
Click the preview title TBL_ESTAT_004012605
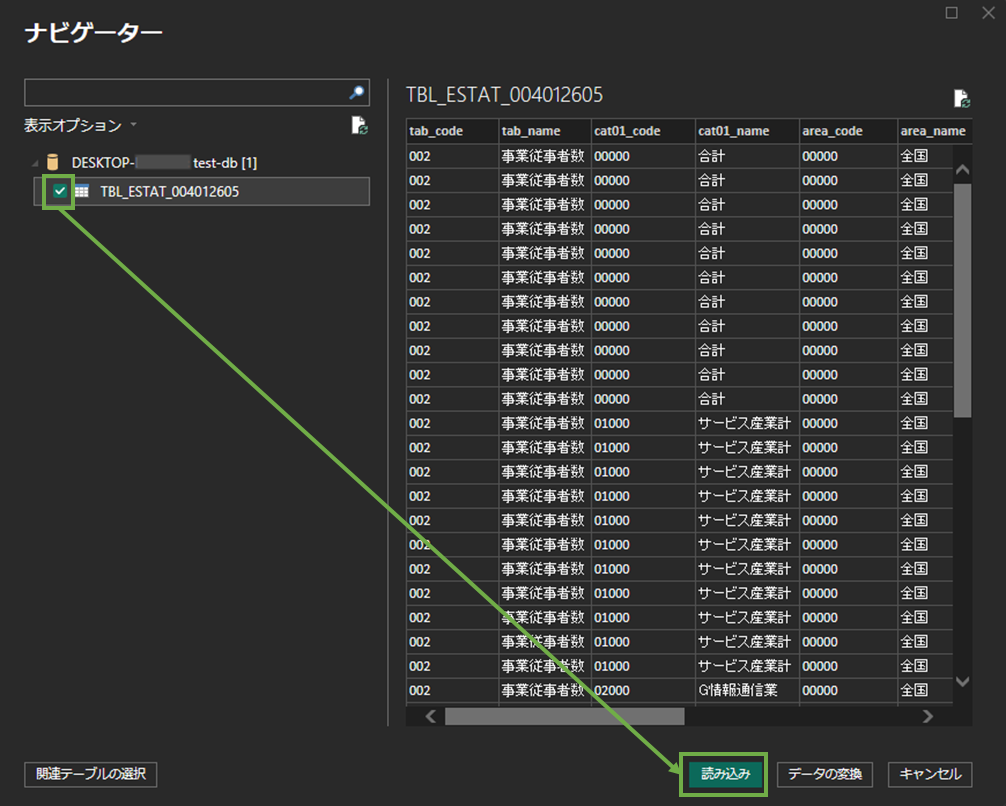[504, 95]
